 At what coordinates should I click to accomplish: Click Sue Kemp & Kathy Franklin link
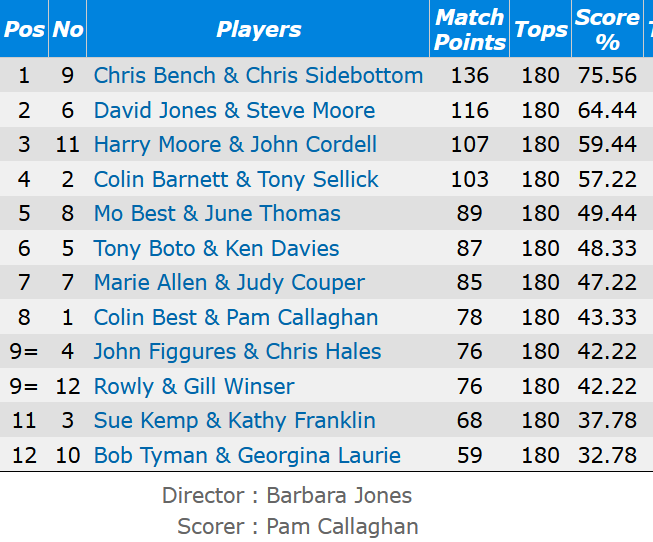[235, 421]
